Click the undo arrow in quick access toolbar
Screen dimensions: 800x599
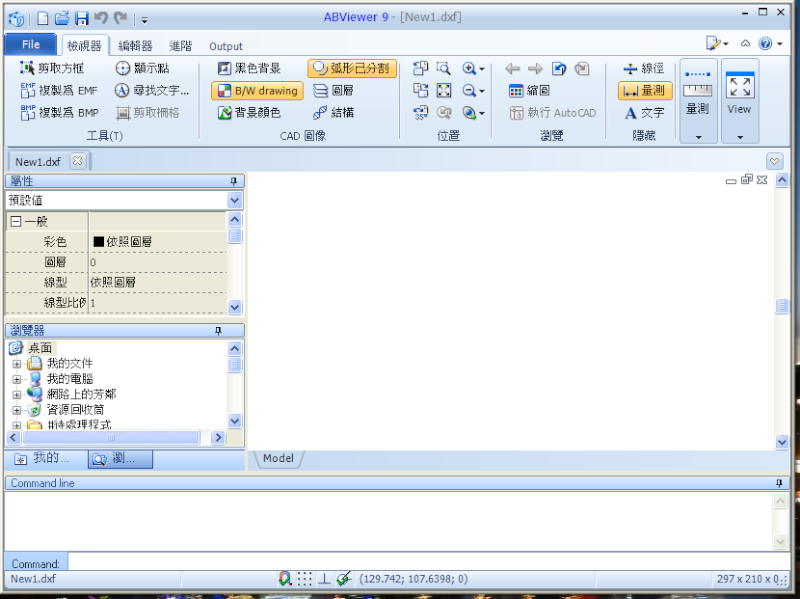(101, 18)
